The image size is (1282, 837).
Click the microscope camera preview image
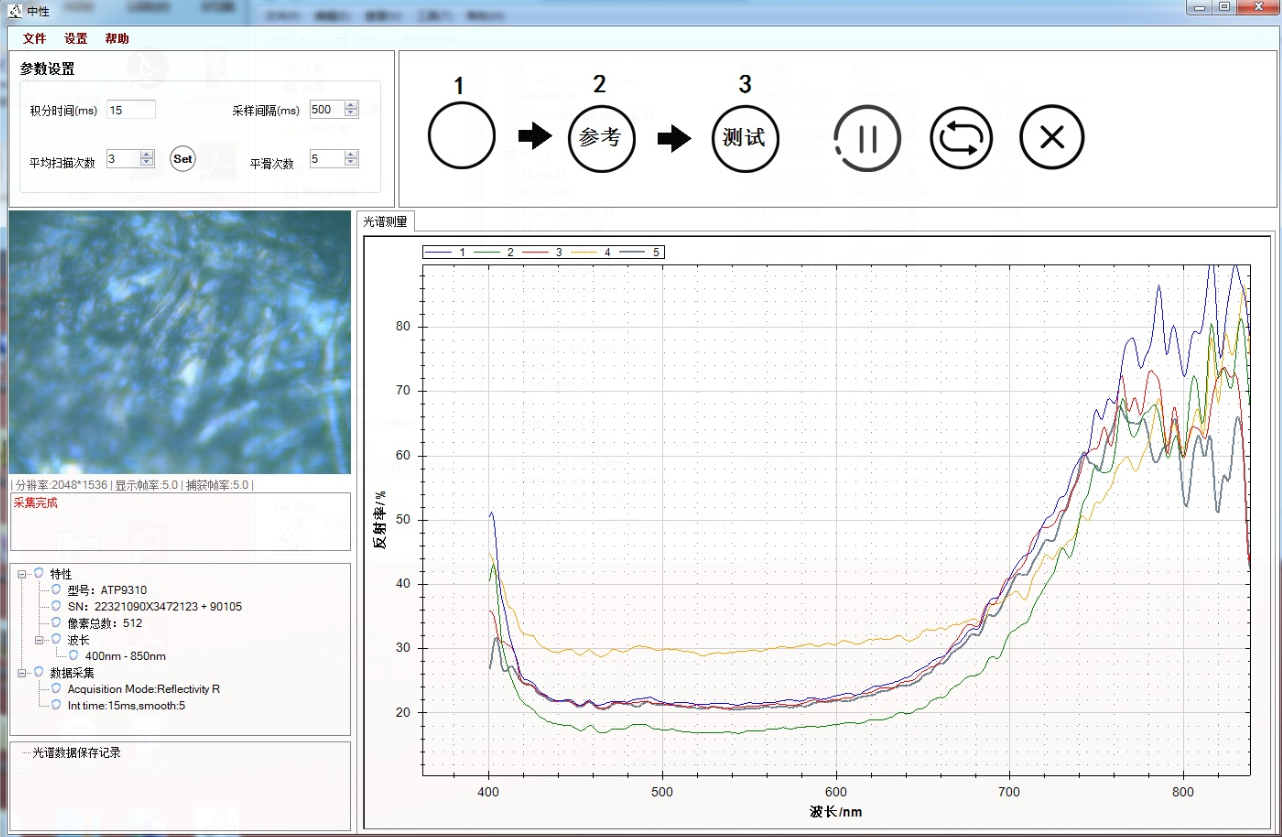coord(180,342)
